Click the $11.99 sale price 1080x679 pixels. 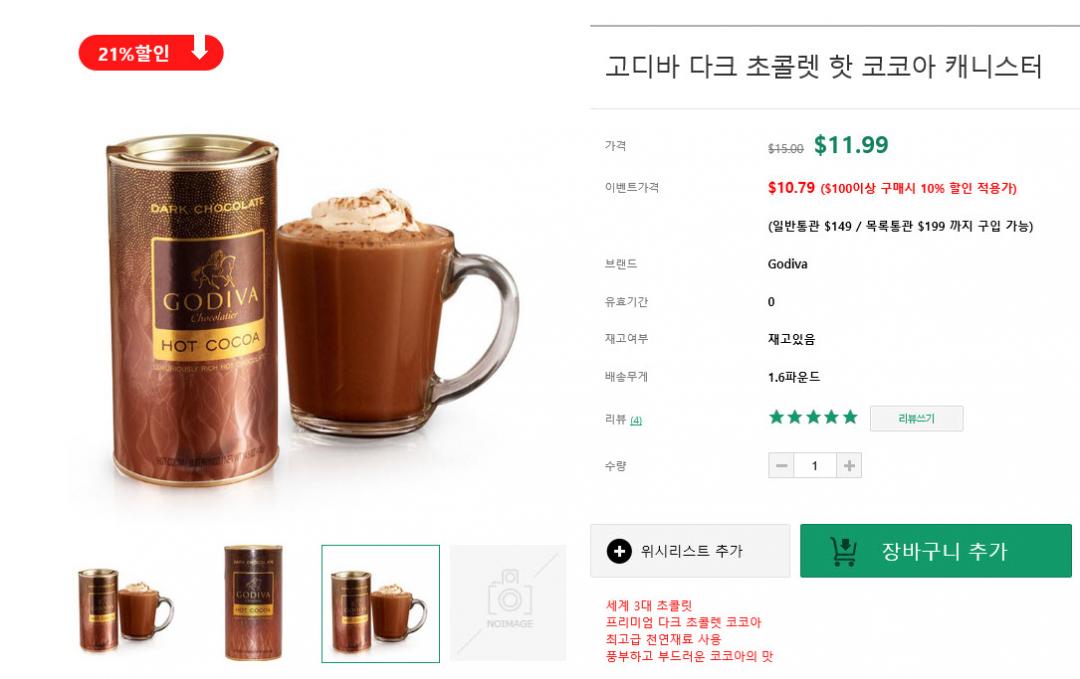851,145
